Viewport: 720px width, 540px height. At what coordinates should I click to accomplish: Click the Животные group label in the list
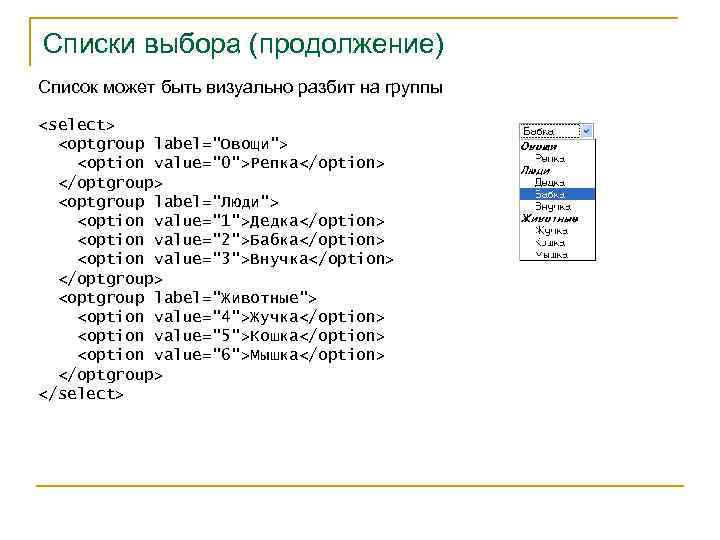[550, 219]
